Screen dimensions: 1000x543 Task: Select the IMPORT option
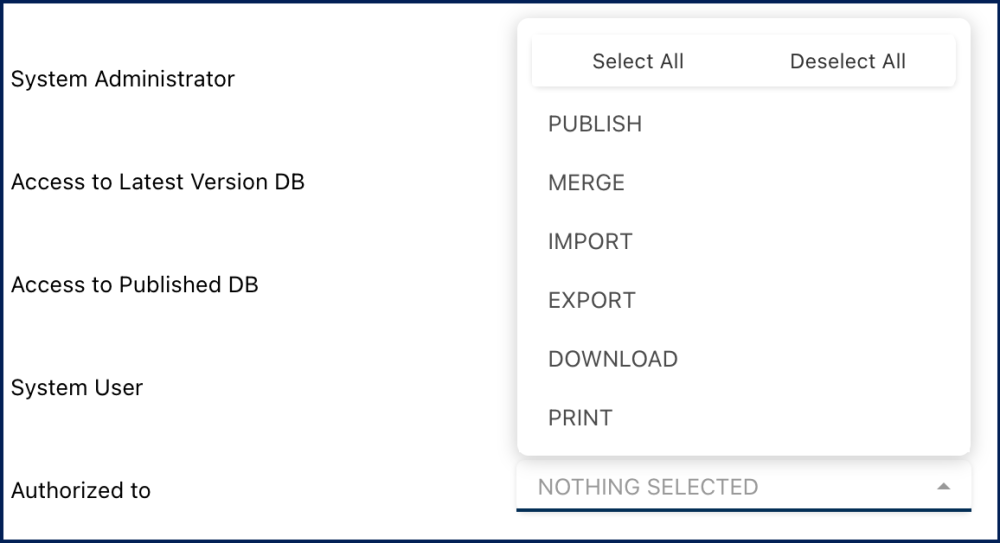[590, 242]
